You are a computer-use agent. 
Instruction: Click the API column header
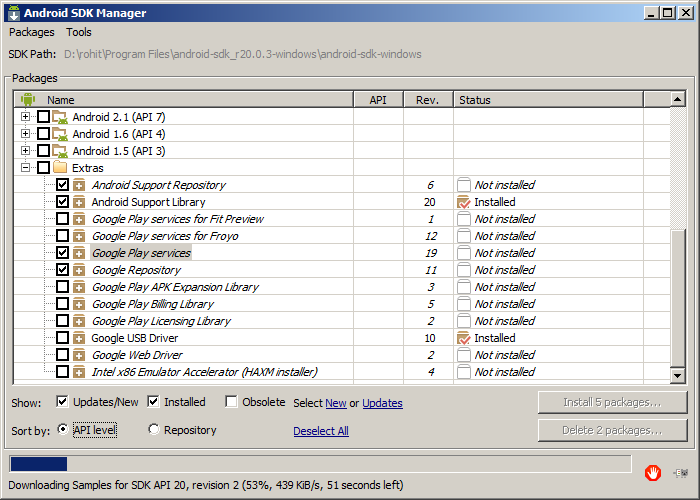pyautogui.click(x=378, y=100)
